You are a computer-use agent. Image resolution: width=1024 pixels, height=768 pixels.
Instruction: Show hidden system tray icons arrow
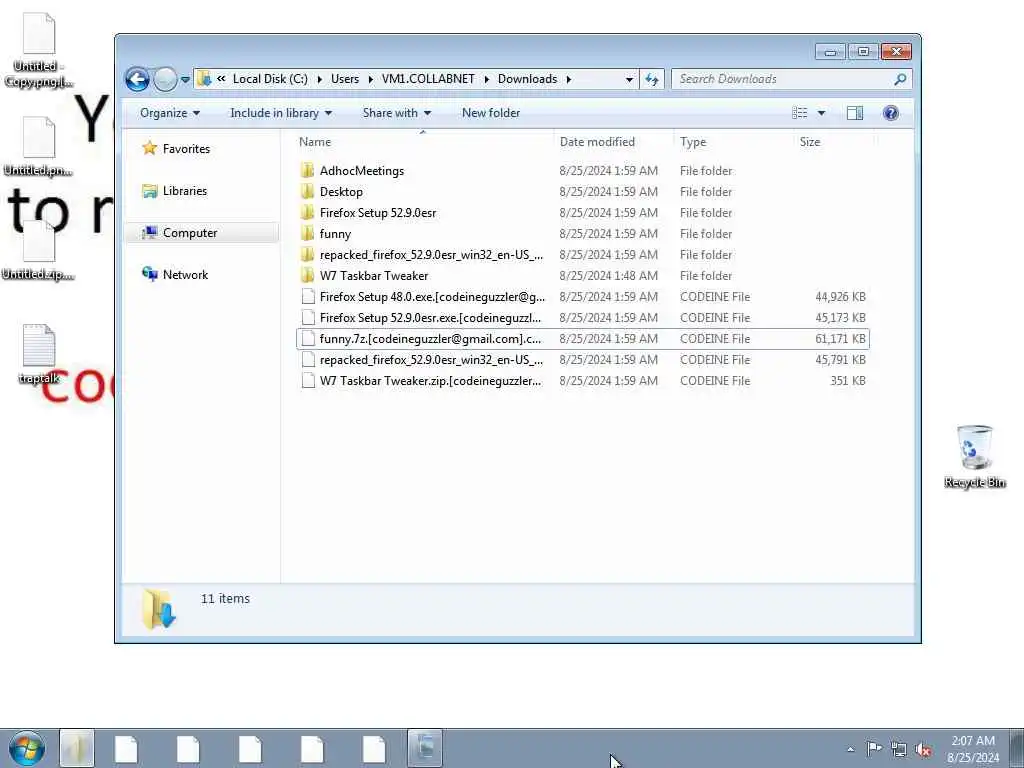click(850, 749)
